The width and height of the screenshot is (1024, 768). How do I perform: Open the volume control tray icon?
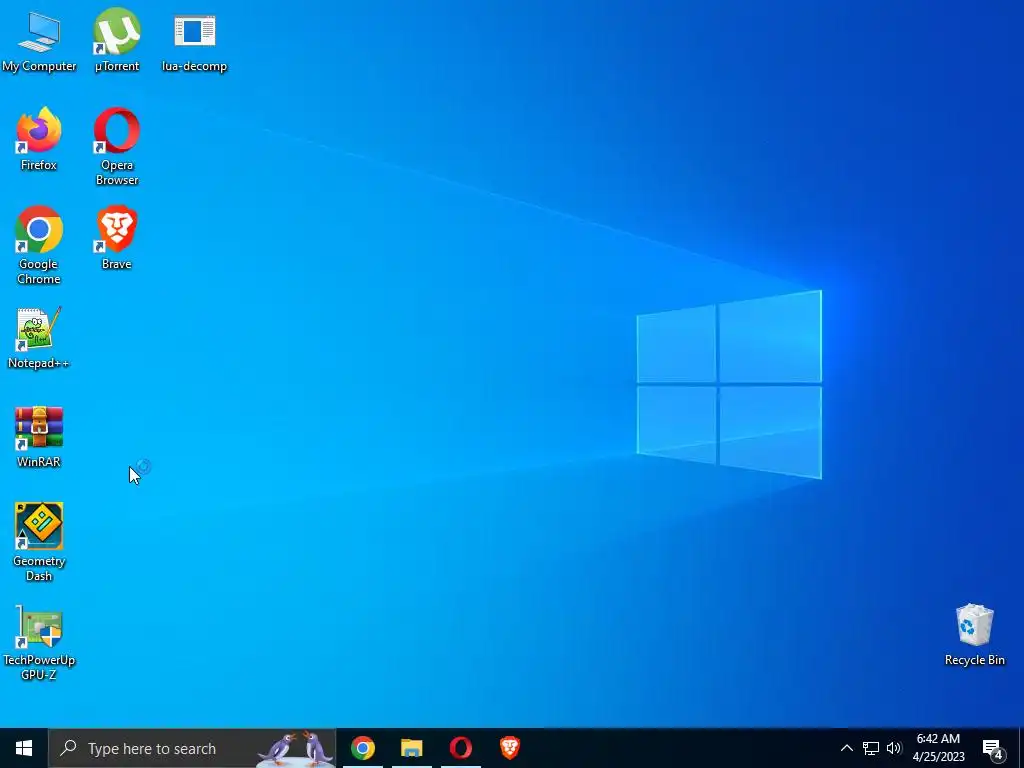(894, 748)
